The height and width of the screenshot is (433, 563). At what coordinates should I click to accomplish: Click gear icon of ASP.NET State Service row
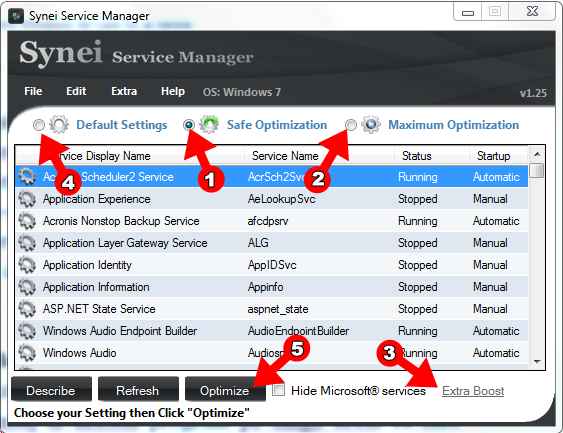(x=27, y=309)
